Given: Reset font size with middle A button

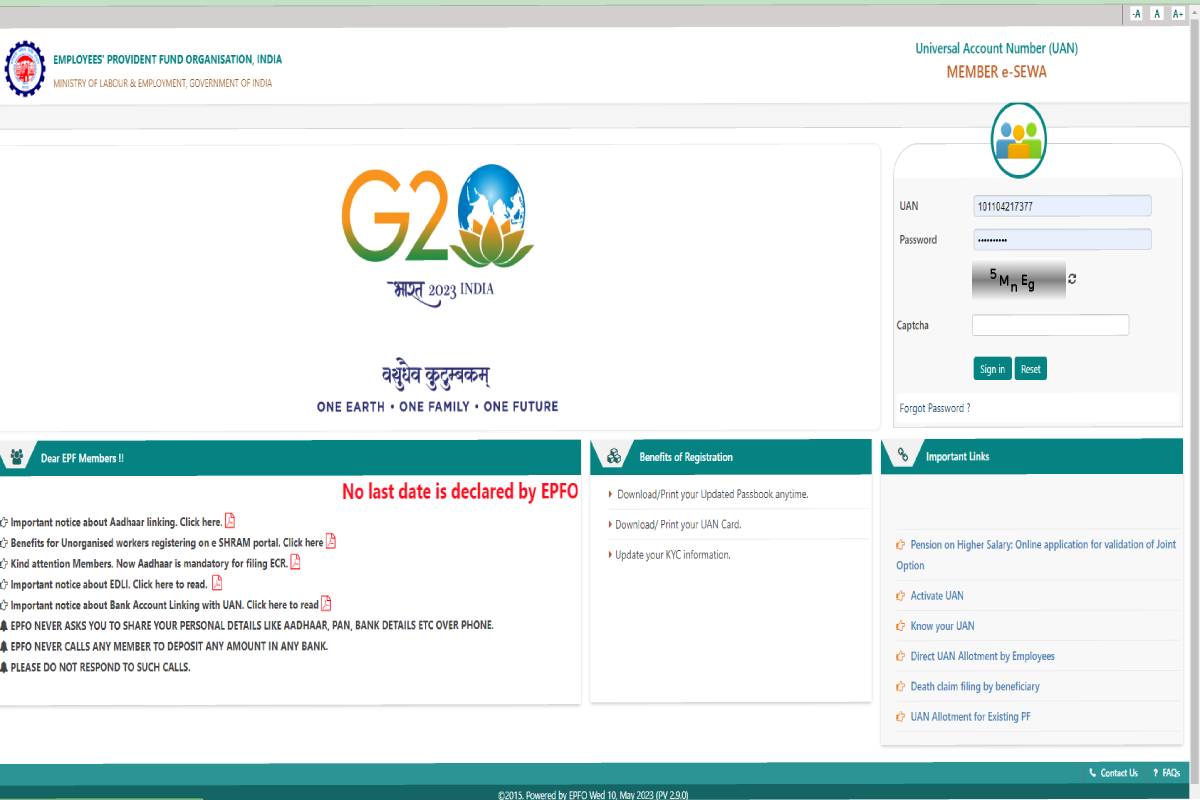Looking at the screenshot, I should point(1157,13).
